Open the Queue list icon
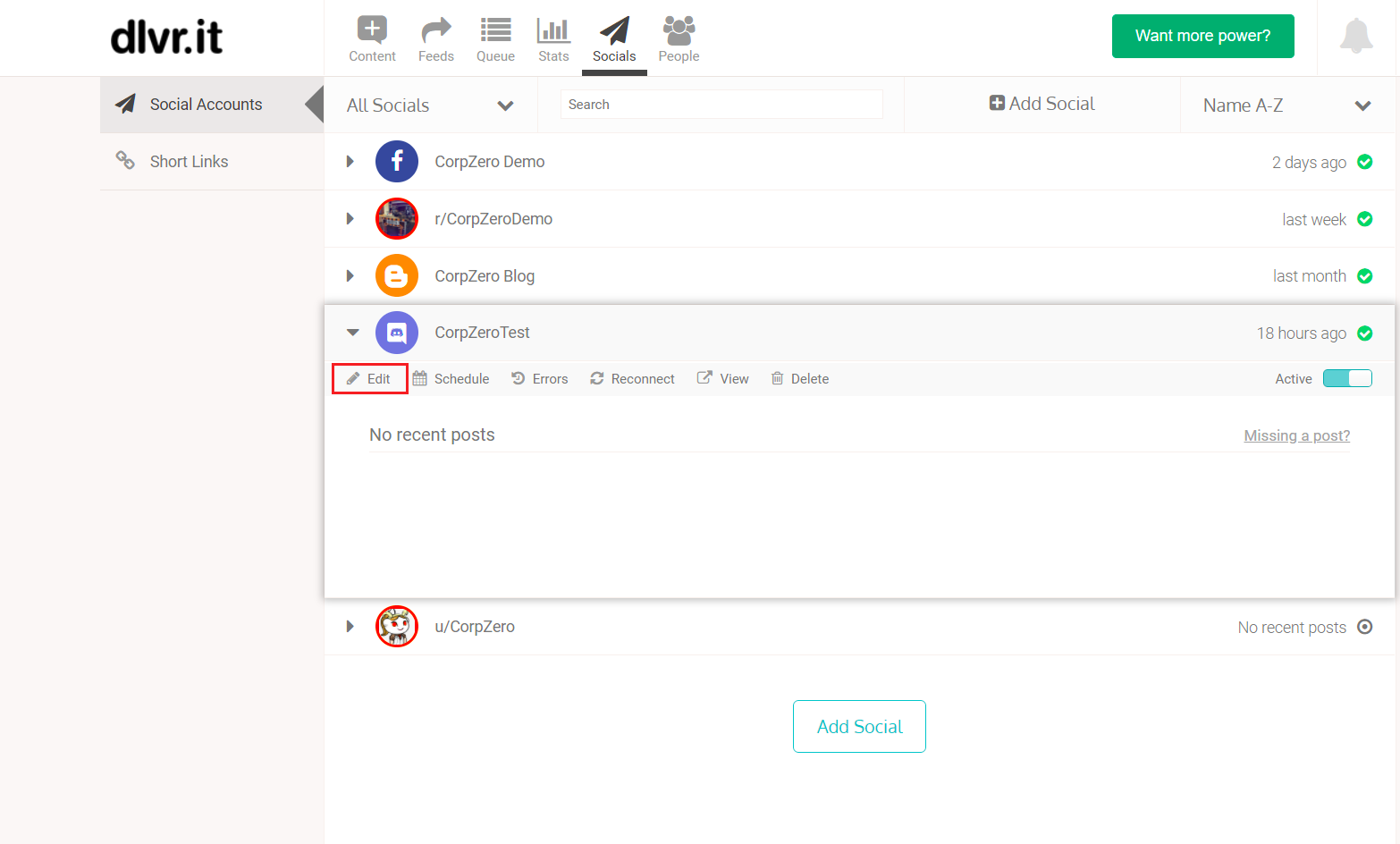1400x844 pixels. tap(495, 30)
